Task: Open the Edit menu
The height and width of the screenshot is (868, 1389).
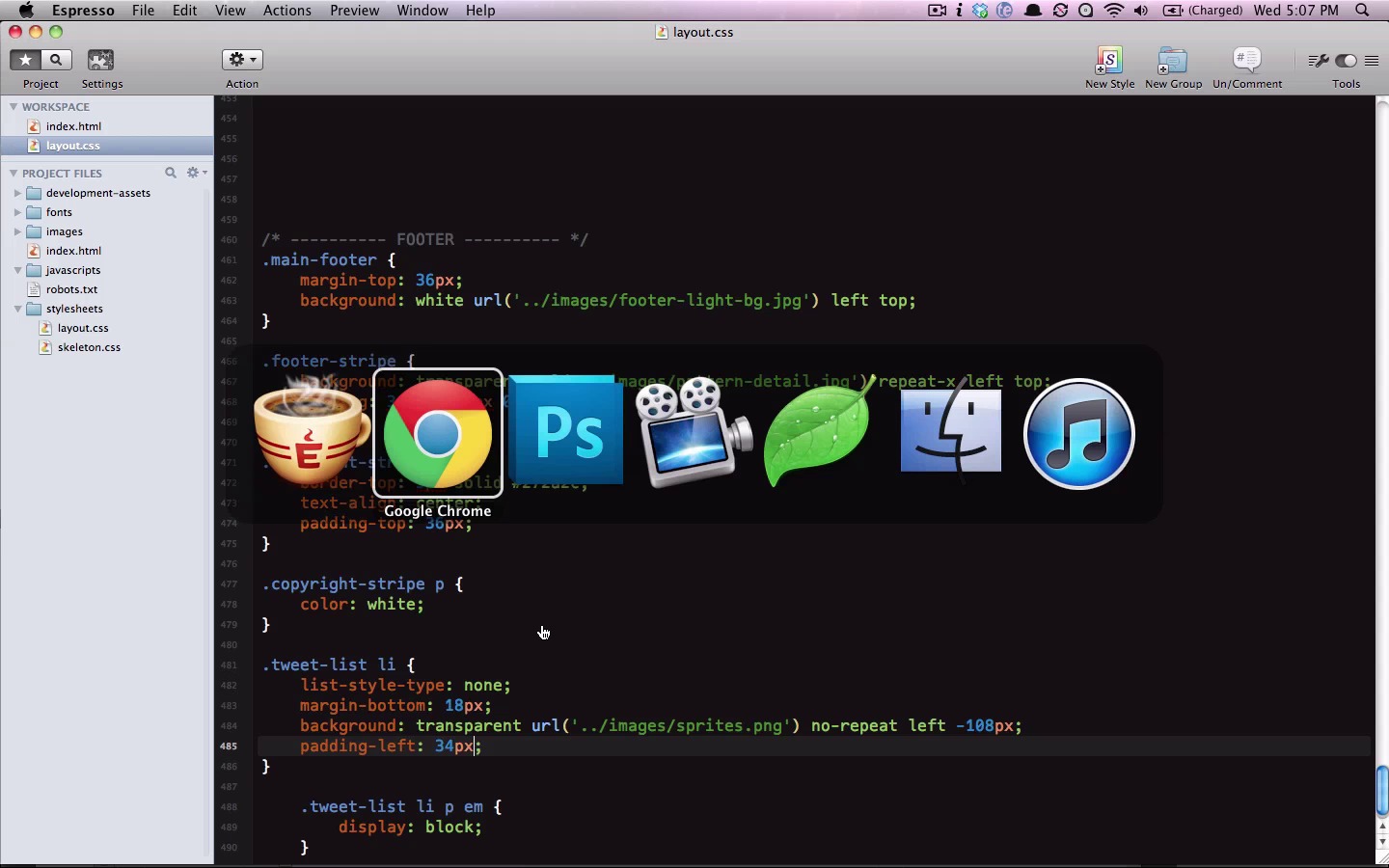Action: click(184, 11)
